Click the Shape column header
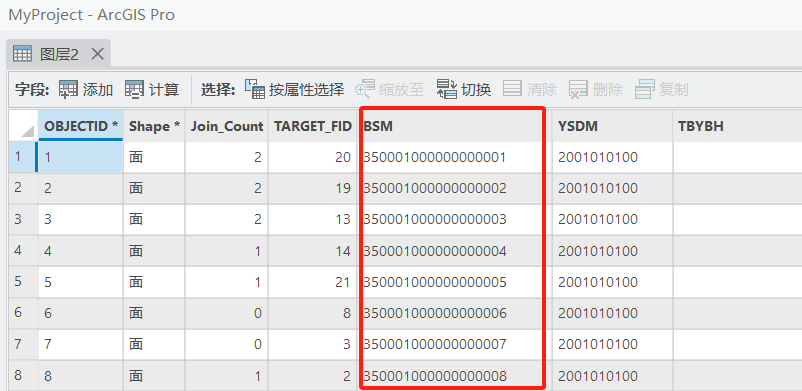 (x=154, y=126)
